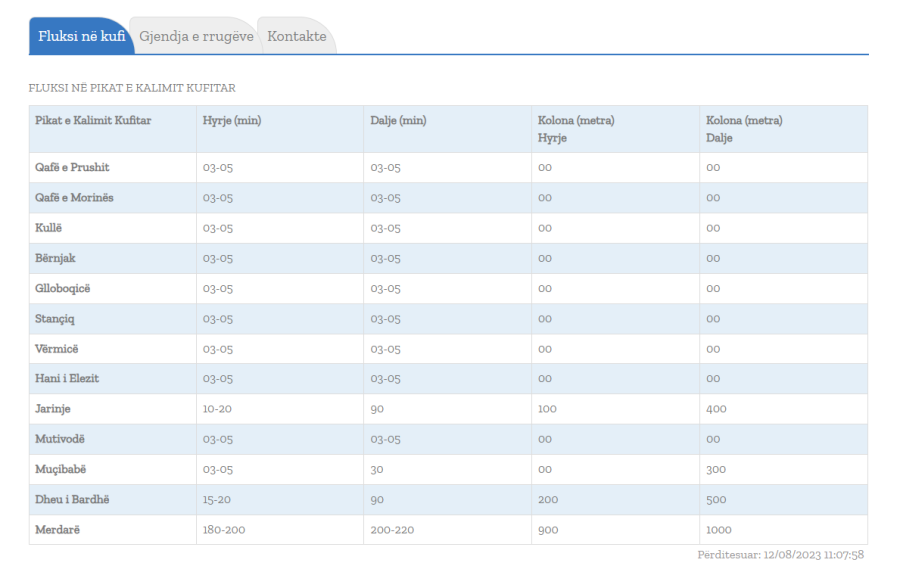Screen dimensions: 900x572
Task: Select the Qafë e Prushit row label
Action: click(x=72, y=168)
